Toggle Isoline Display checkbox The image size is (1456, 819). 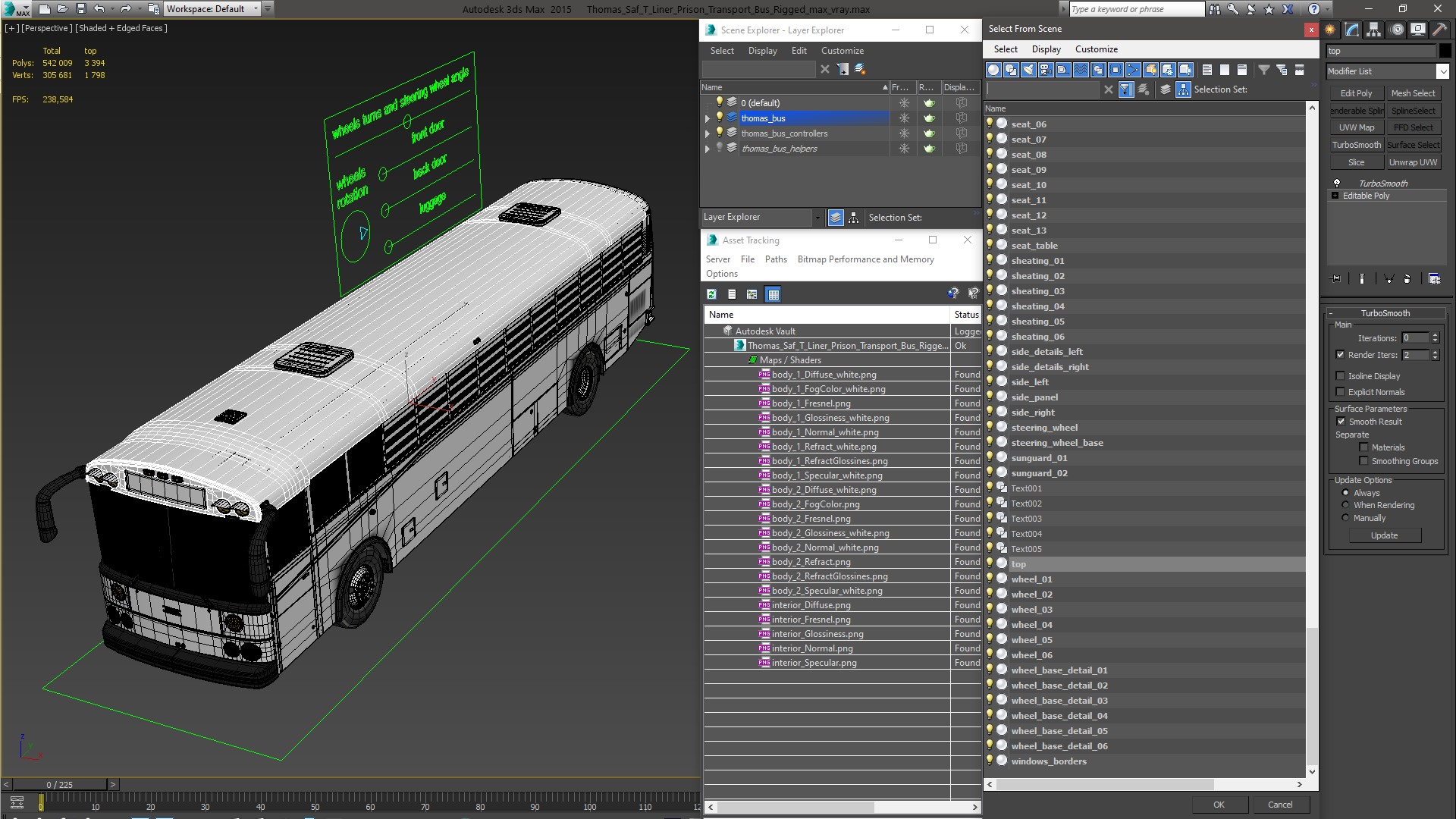click(x=1340, y=376)
